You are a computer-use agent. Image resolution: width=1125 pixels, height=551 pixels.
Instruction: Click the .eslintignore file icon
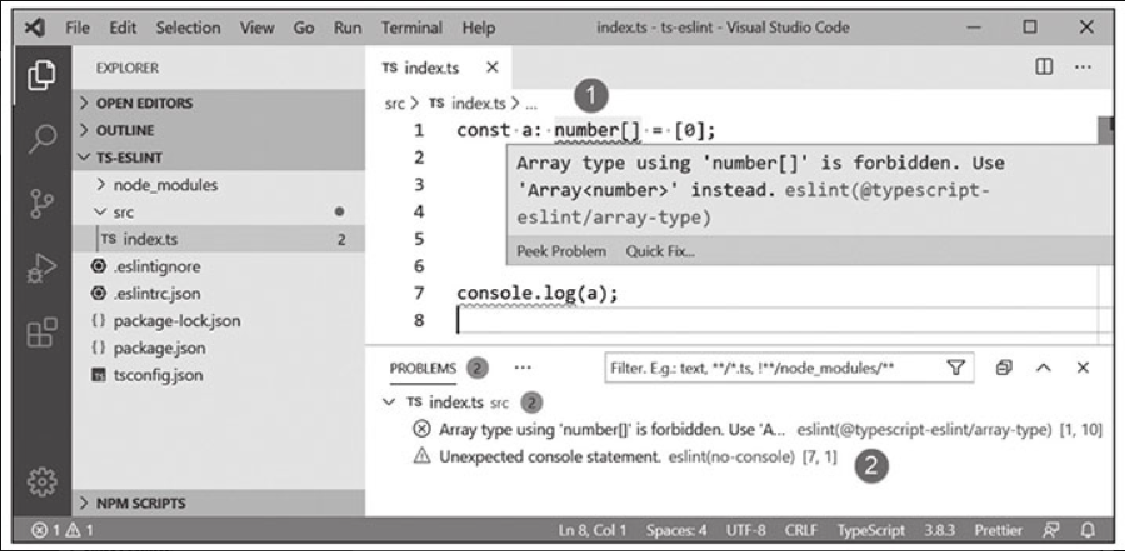tap(99, 266)
